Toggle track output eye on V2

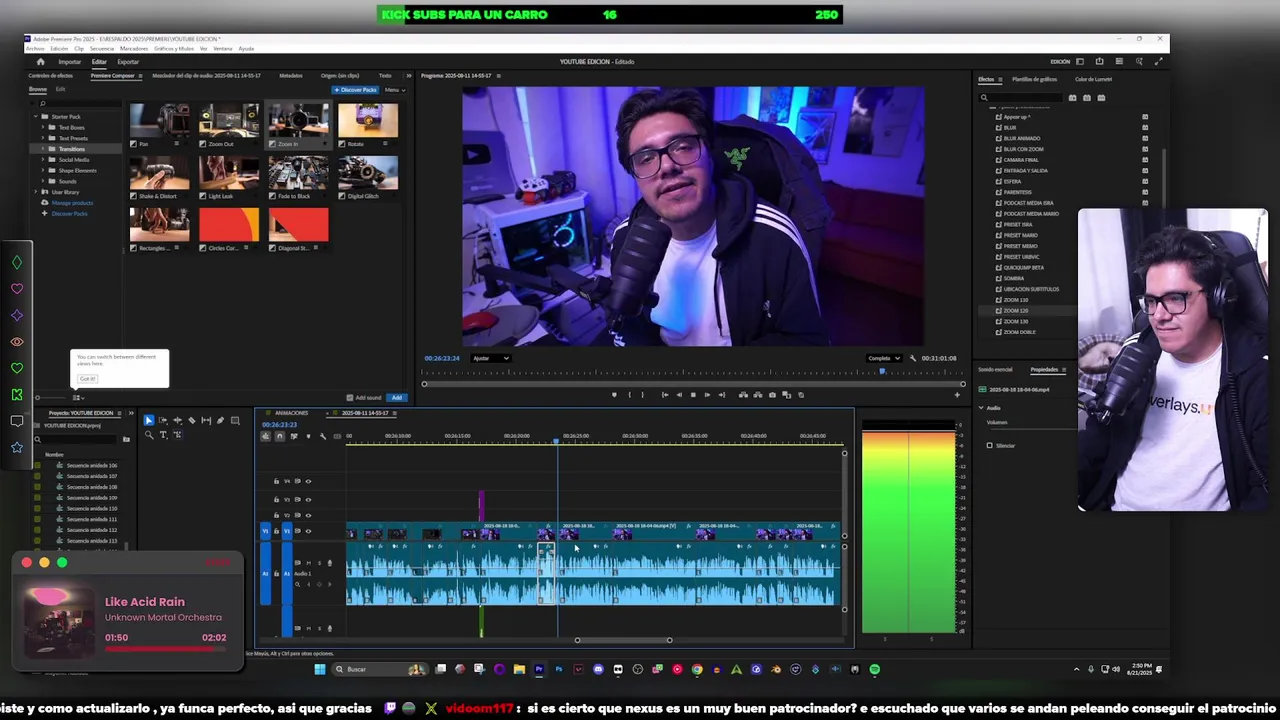coord(308,515)
